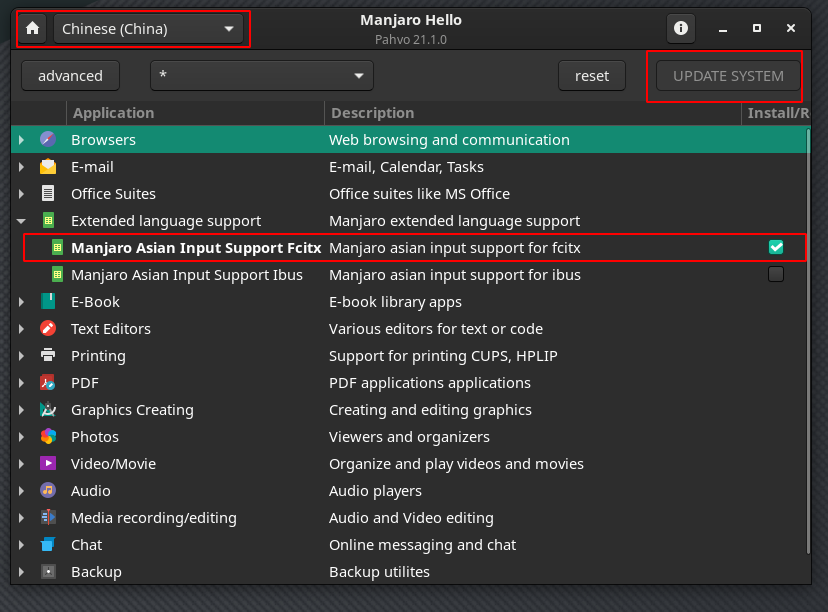The height and width of the screenshot is (612, 828).
Task: Check Manjaro Asian Input Support Ibus
Action: click(x=776, y=274)
